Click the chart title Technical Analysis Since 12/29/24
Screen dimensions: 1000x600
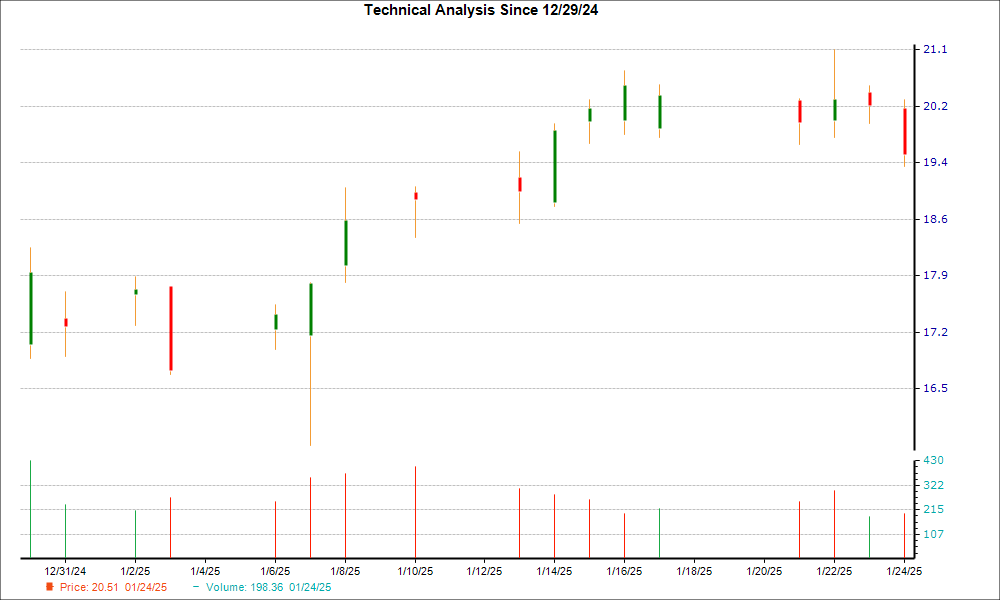(x=484, y=10)
